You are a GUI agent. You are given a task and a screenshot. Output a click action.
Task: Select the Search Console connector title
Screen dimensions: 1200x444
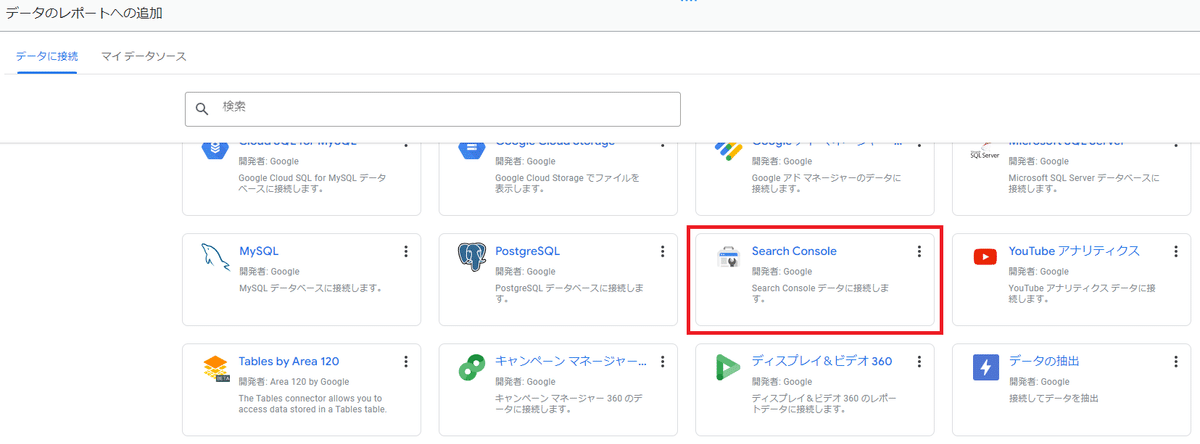pyautogui.click(x=794, y=251)
